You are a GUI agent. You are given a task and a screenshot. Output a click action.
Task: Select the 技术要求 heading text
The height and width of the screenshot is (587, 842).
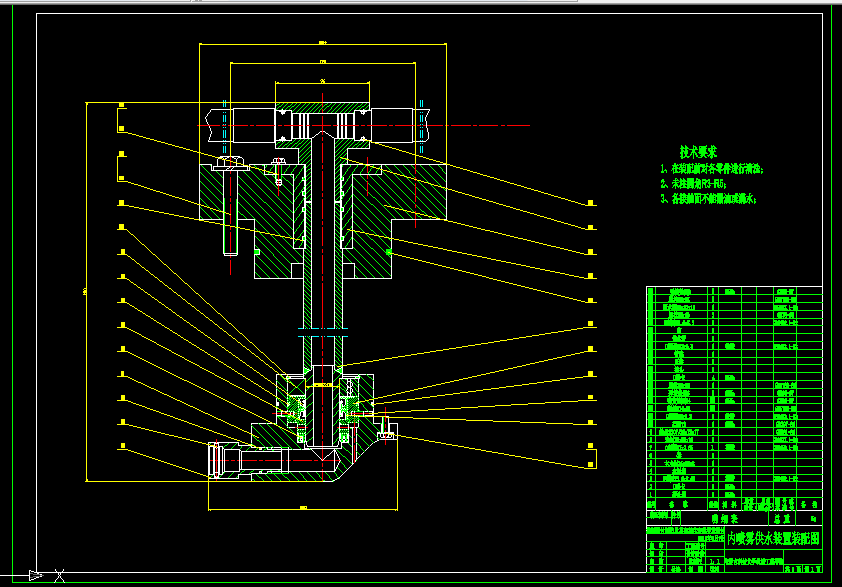pos(698,152)
